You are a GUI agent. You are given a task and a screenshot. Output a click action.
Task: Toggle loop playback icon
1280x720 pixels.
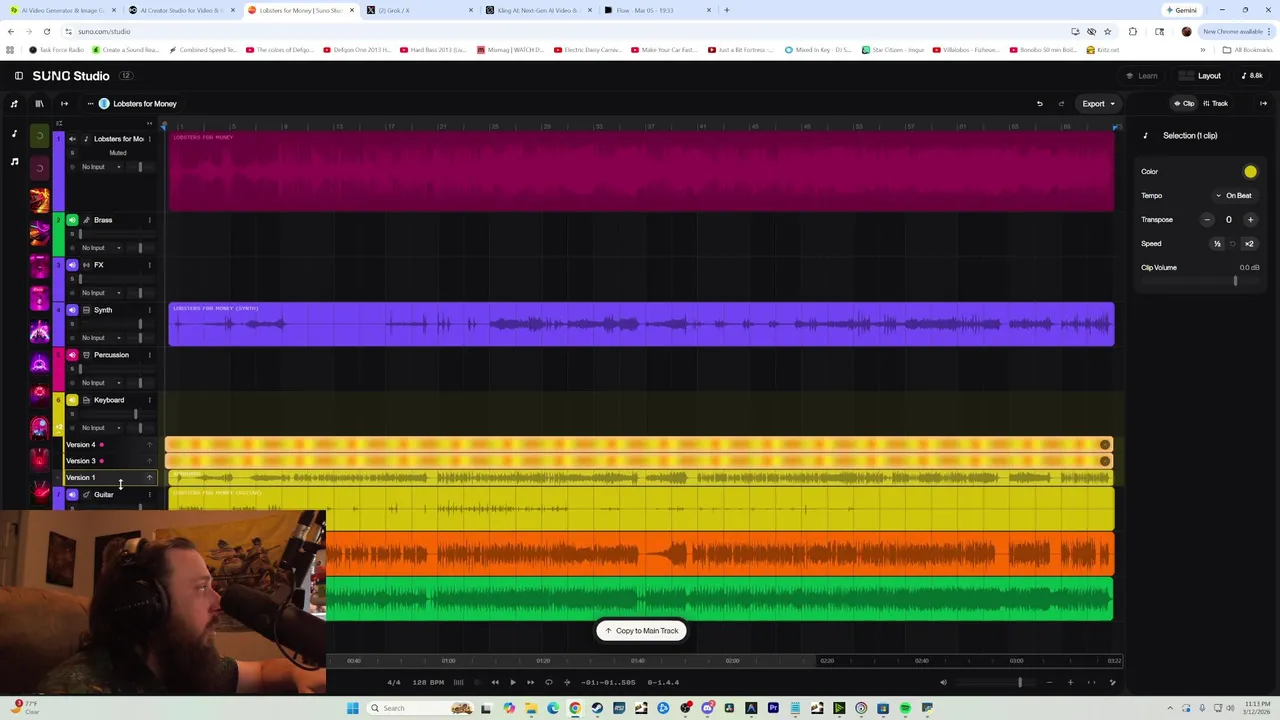(548, 682)
